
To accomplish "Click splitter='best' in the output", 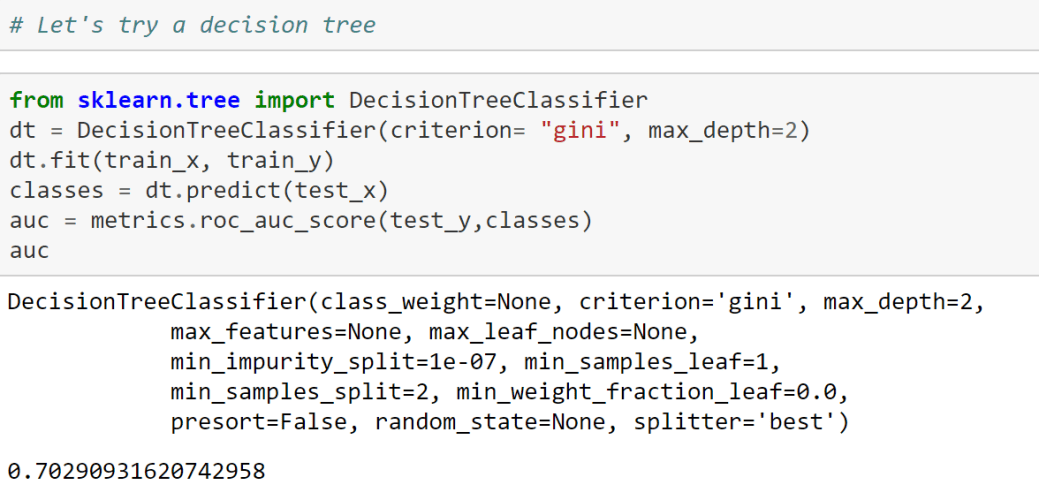I will [x=734, y=423].
